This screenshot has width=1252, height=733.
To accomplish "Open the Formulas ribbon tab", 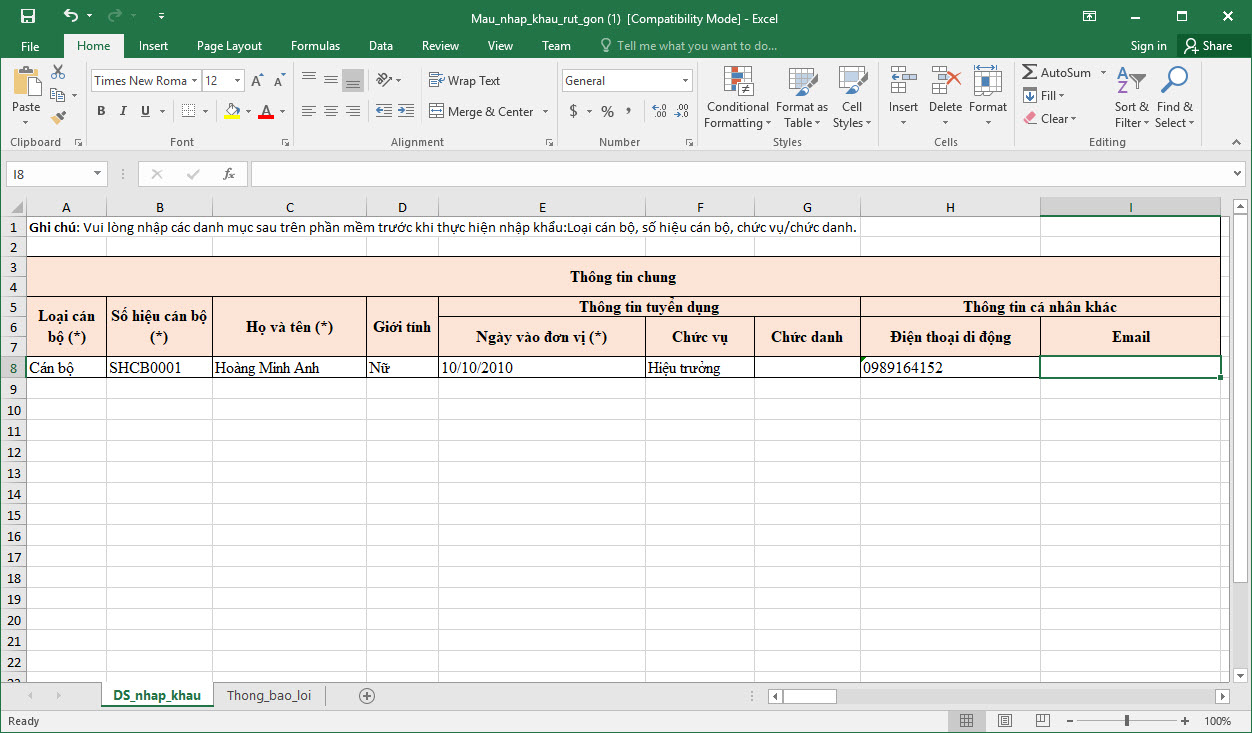I will pyautogui.click(x=315, y=46).
